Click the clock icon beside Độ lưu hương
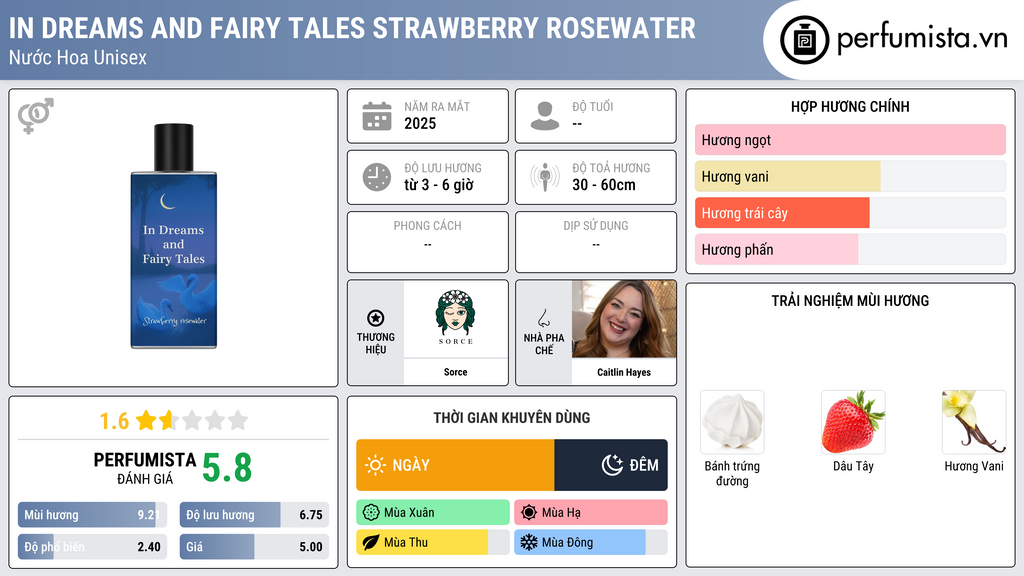 (377, 177)
